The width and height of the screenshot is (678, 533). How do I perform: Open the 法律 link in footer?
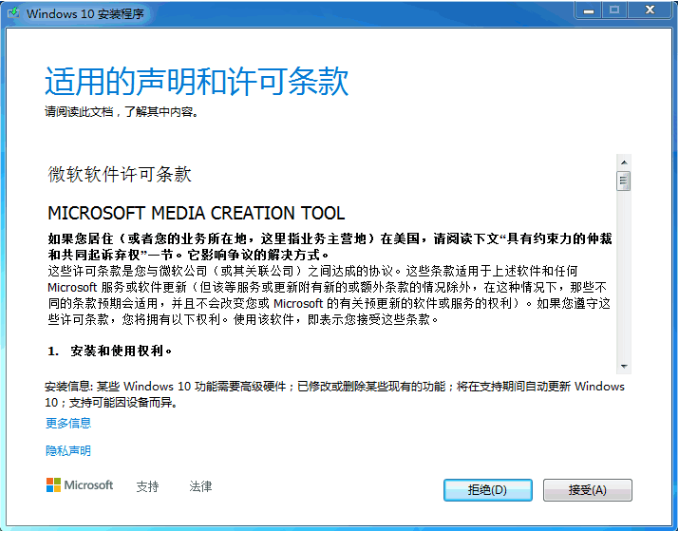pyautogui.click(x=200, y=487)
